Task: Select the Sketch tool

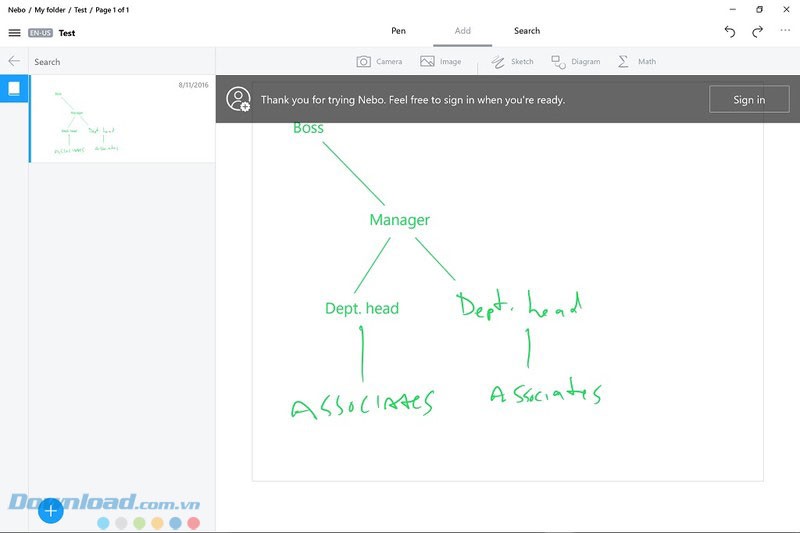Action: [498, 62]
